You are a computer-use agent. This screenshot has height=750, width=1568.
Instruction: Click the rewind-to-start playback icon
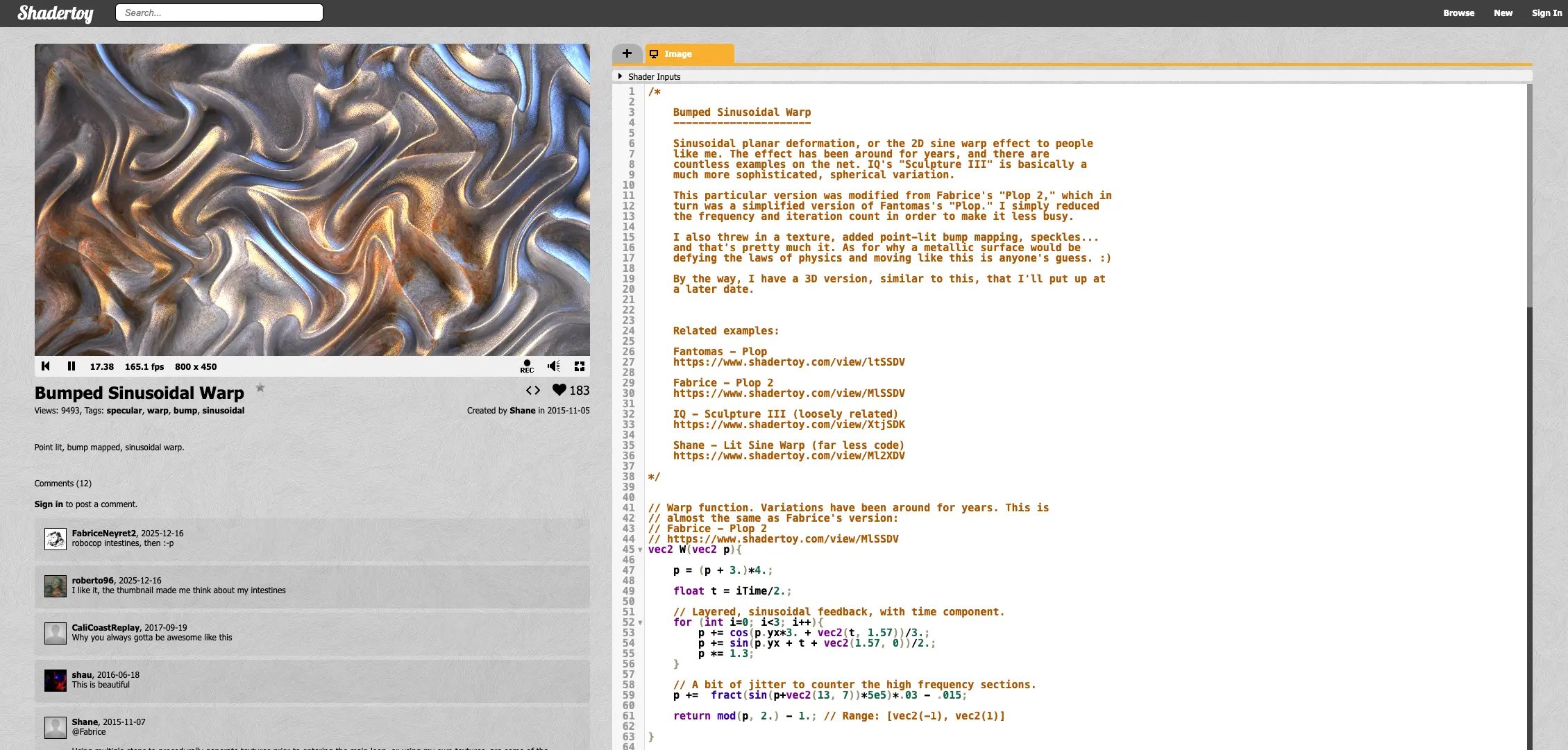pyautogui.click(x=46, y=366)
